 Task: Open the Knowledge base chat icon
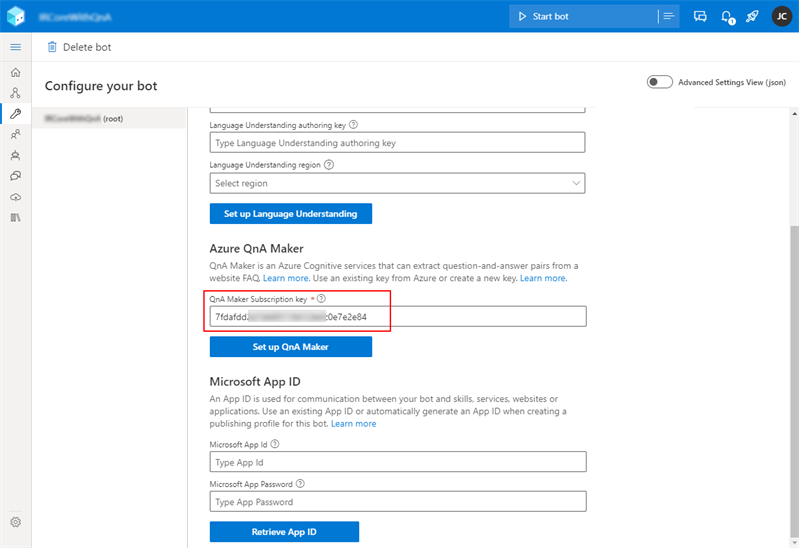click(15, 176)
